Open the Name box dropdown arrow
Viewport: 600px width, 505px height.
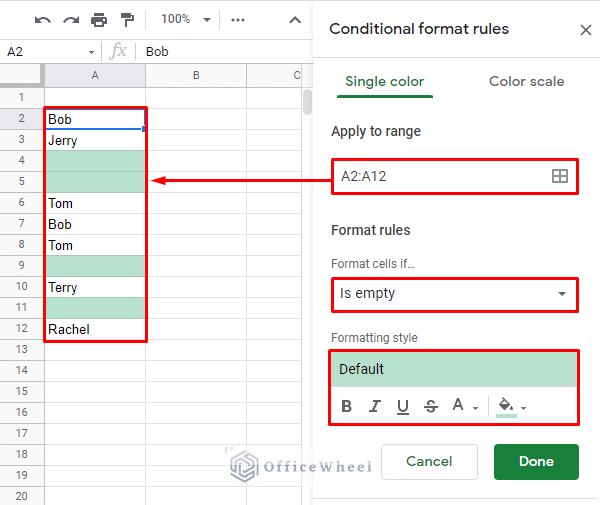tap(92, 51)
